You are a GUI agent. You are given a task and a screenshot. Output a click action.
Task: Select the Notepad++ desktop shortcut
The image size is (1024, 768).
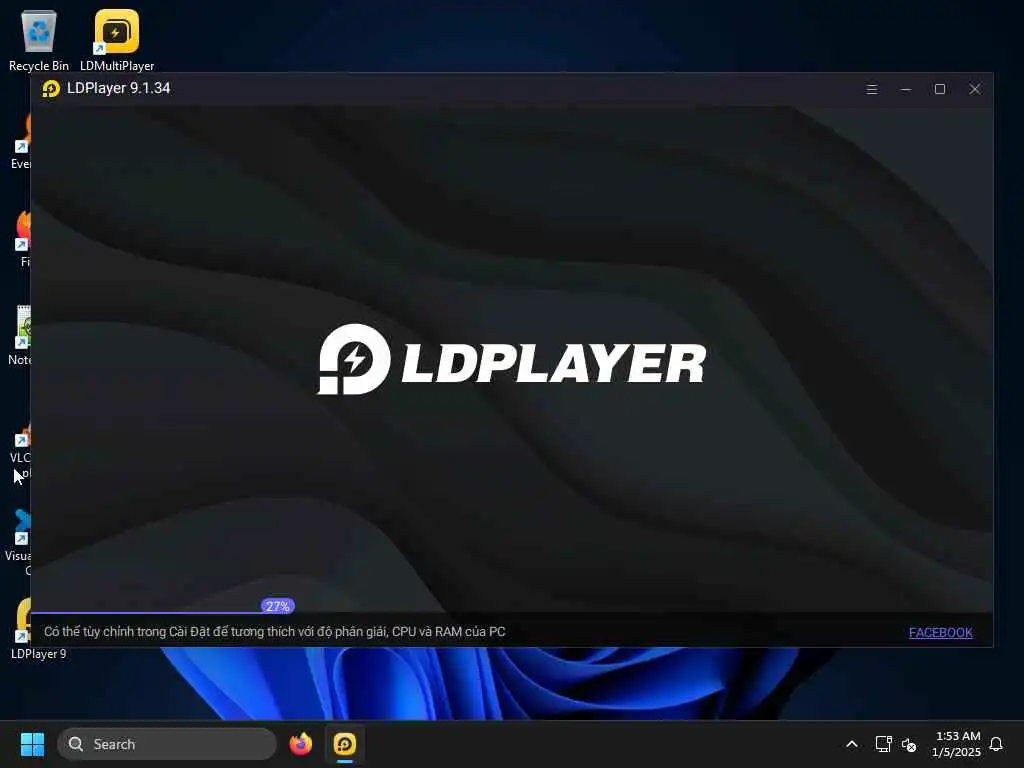[21, 336]
